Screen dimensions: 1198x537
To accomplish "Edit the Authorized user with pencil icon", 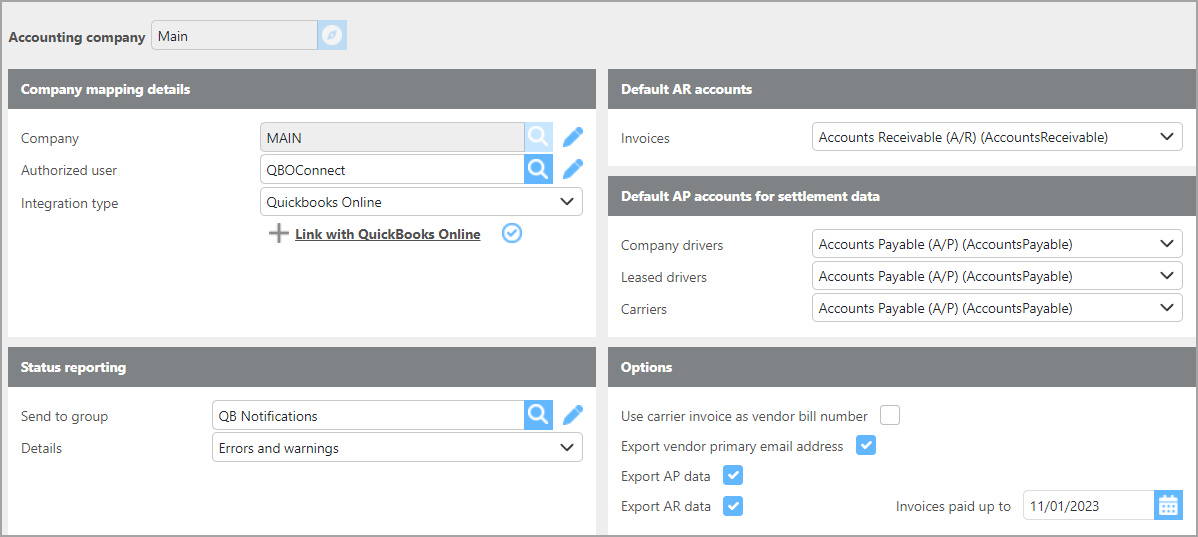I will (x=573, y=169).
